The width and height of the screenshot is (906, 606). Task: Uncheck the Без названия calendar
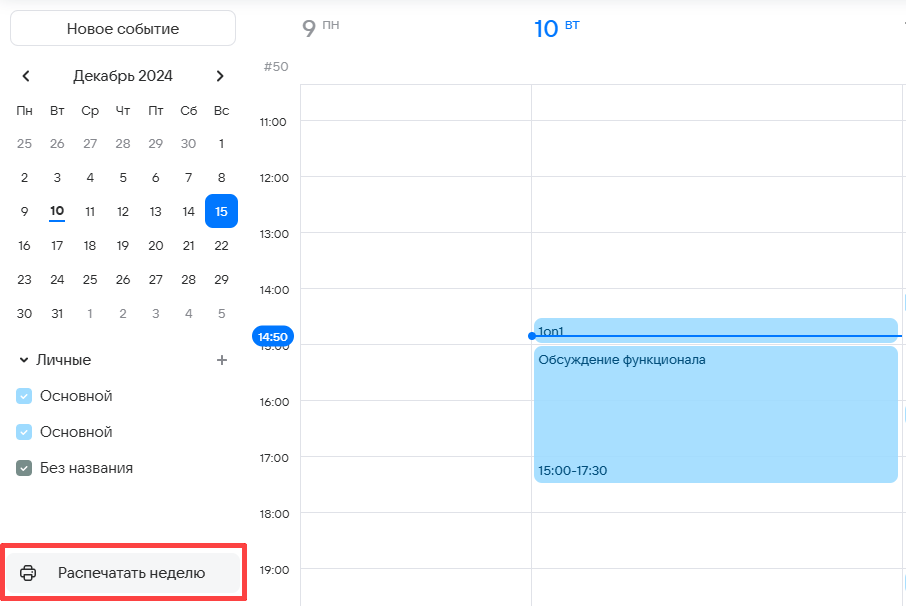tap(25, 468)
